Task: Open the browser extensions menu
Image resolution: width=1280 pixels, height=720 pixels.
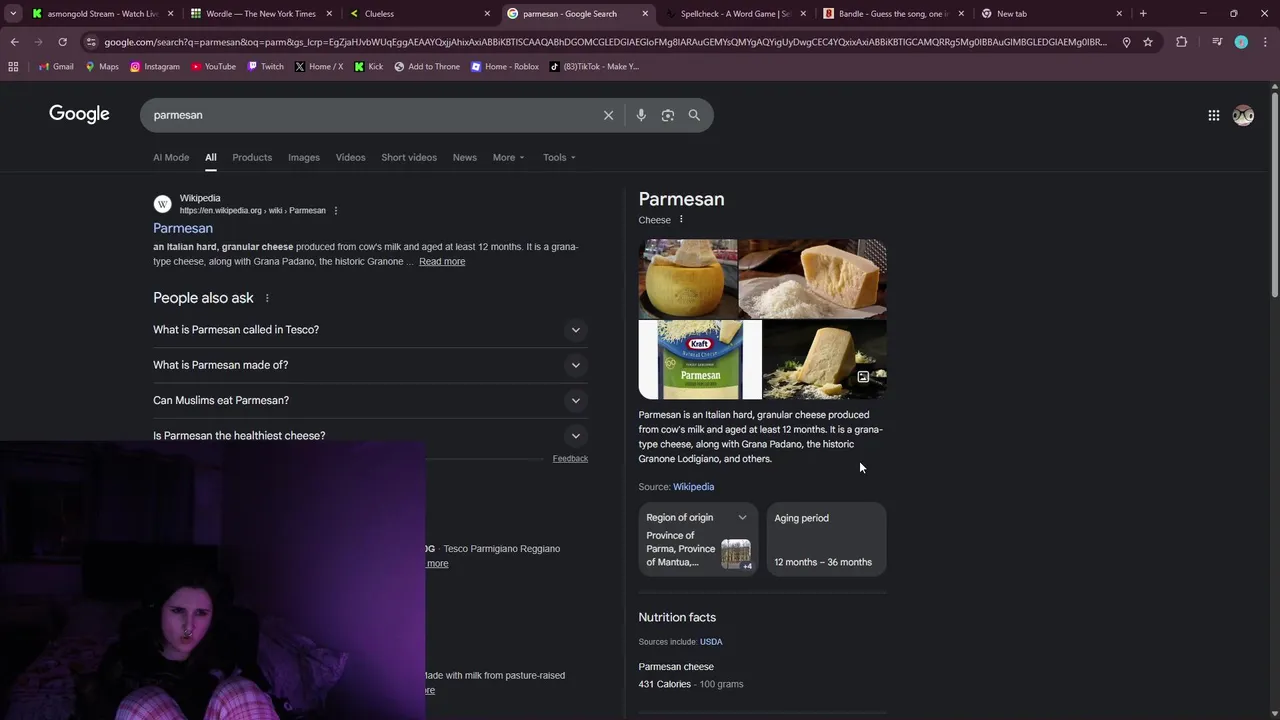Action: click(x=1181, y=42)
